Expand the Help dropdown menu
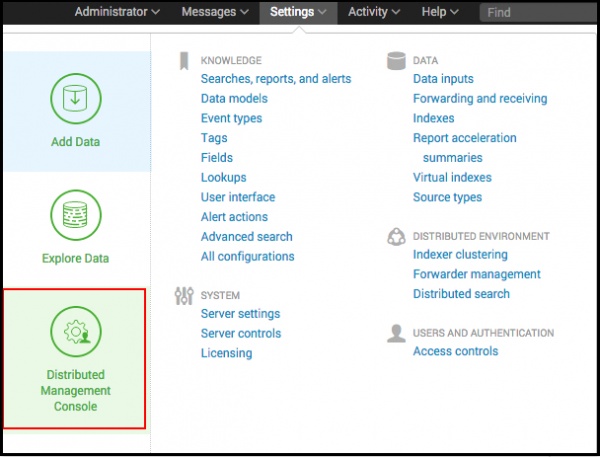 click(440, 12)
